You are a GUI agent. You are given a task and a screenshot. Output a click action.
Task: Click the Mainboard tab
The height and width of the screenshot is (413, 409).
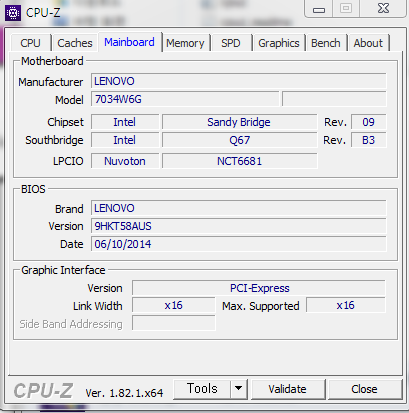coord(129,42)
